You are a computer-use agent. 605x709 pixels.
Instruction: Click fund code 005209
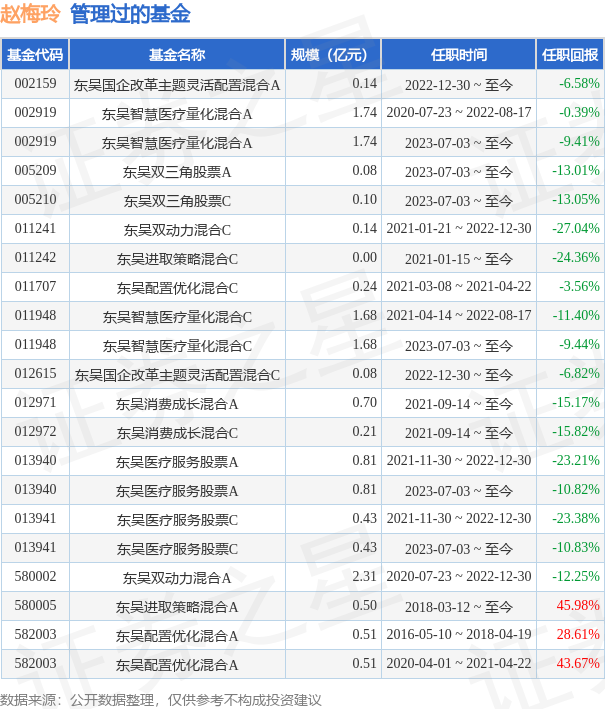35,170
